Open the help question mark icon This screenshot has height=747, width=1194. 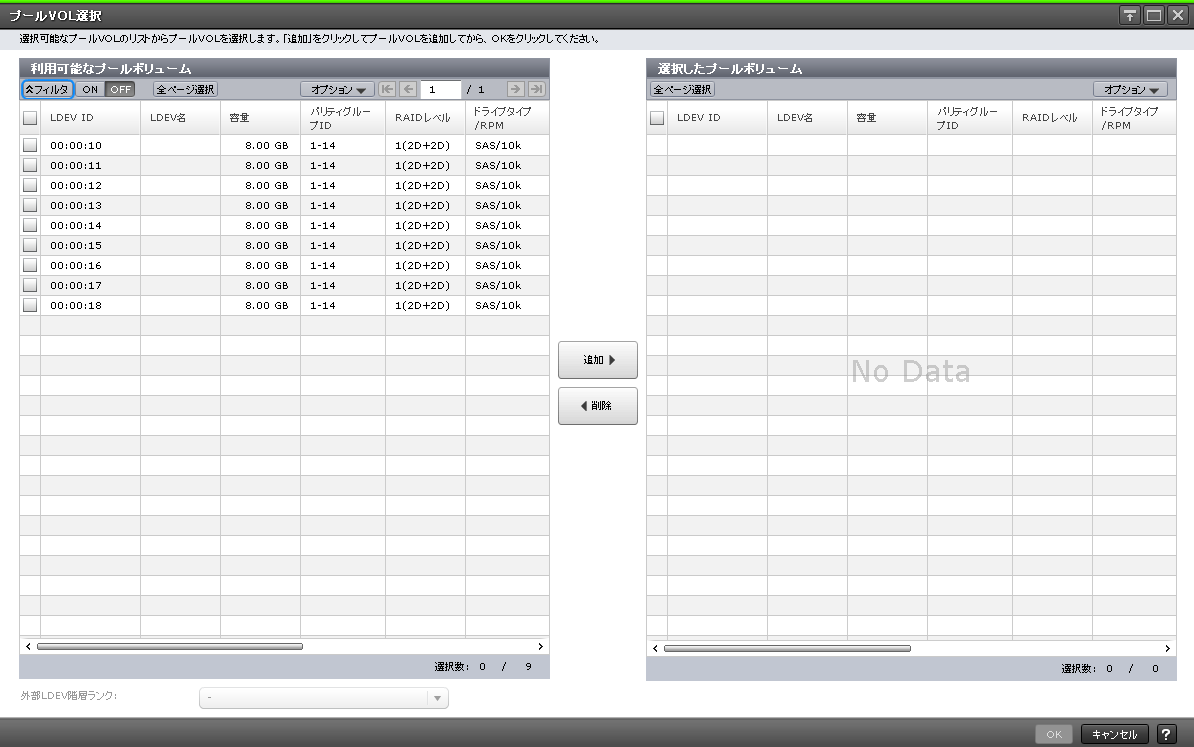[x=1166, y=734]
